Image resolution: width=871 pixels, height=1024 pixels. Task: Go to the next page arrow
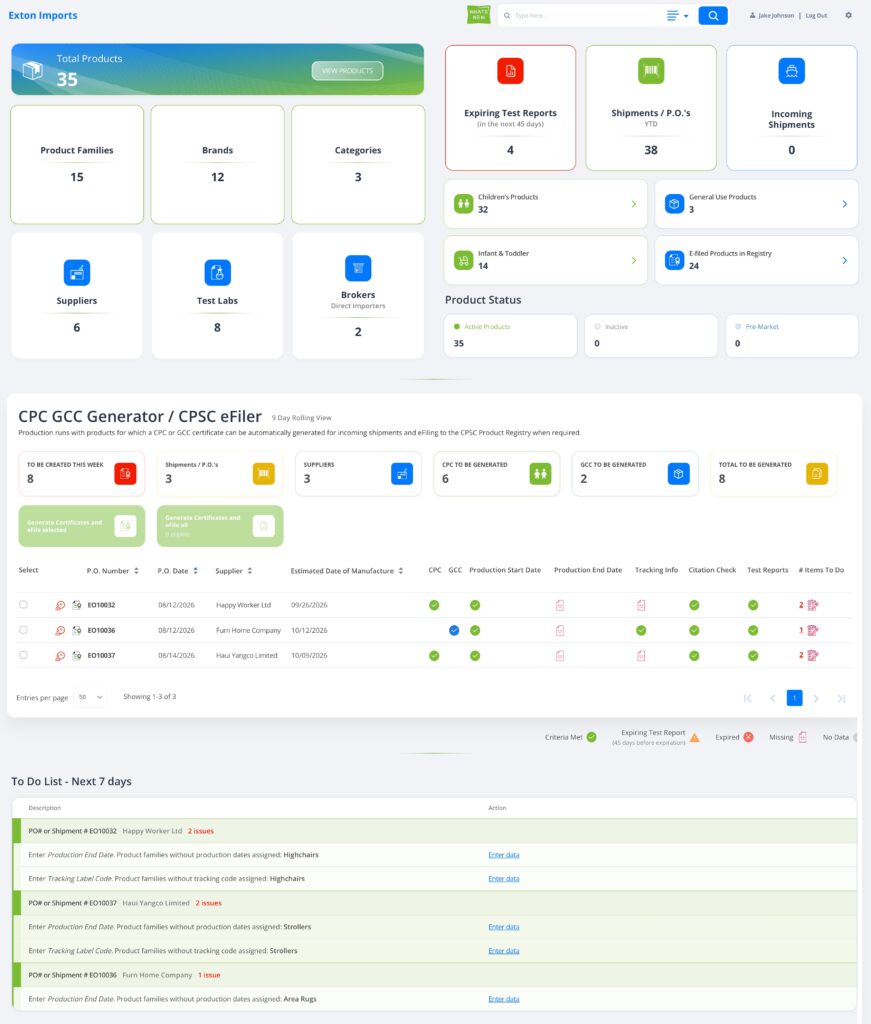point(816,699)
